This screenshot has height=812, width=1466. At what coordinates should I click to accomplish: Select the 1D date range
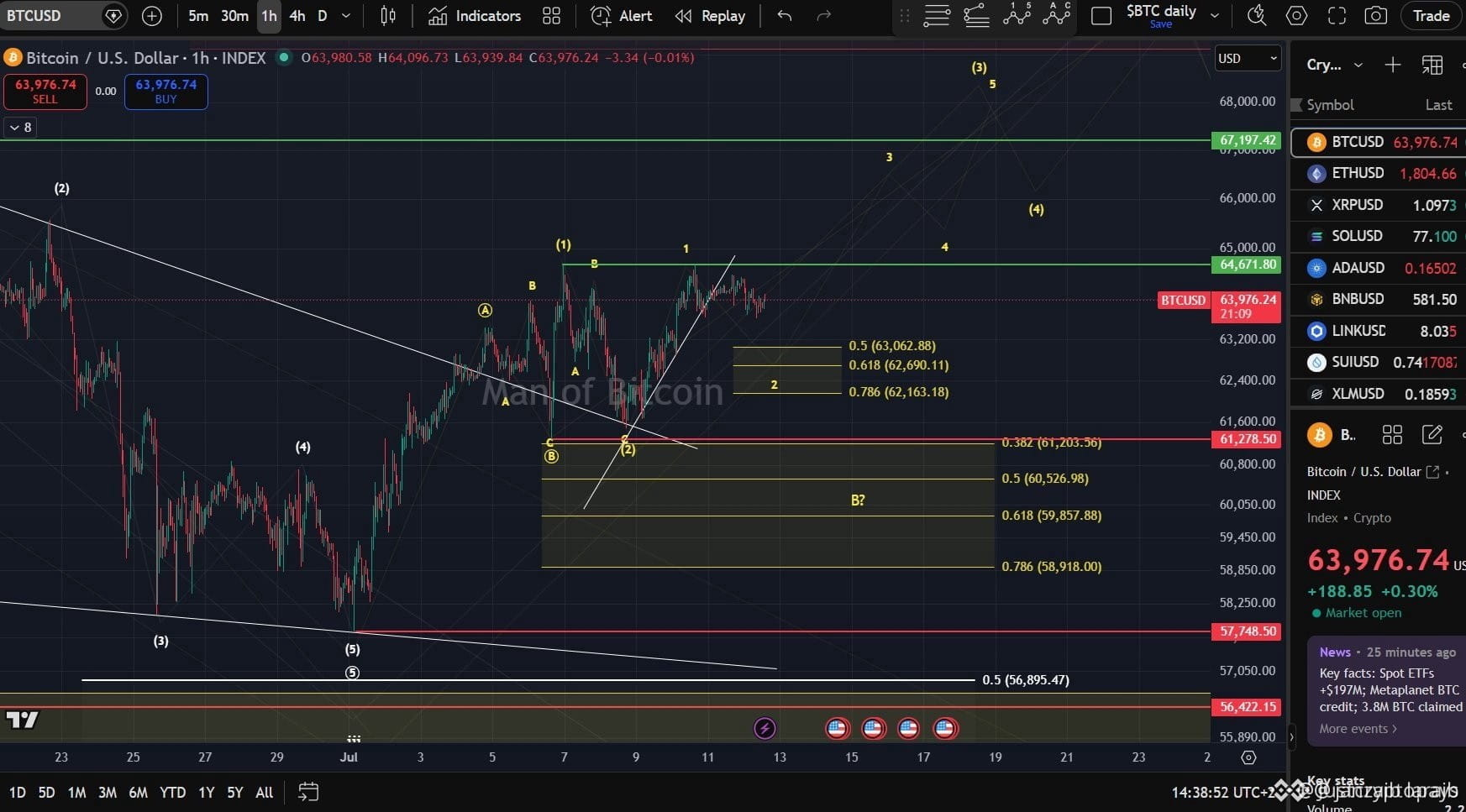click(17, 792)
